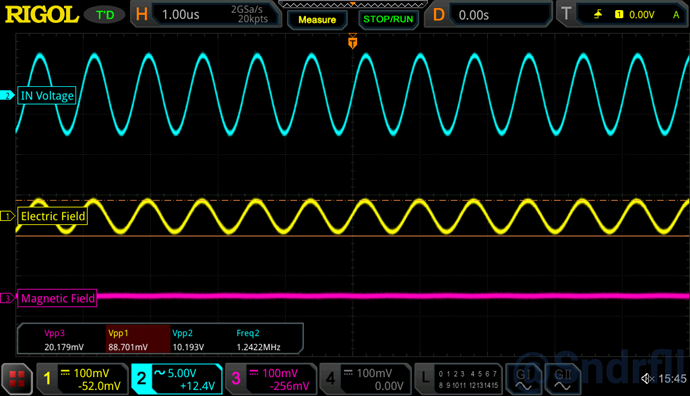This screenshot has width=690, height=396.
Task: Open the GI signal generator icon
Action: tap(523, 379)
